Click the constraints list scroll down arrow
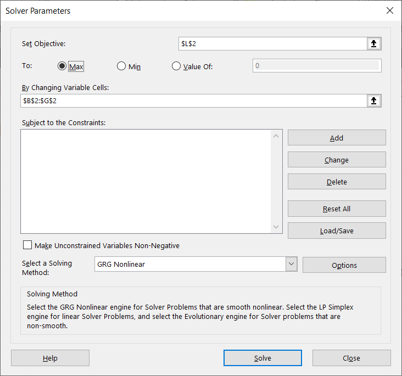The image size is (402, 376). click(276, 227)
